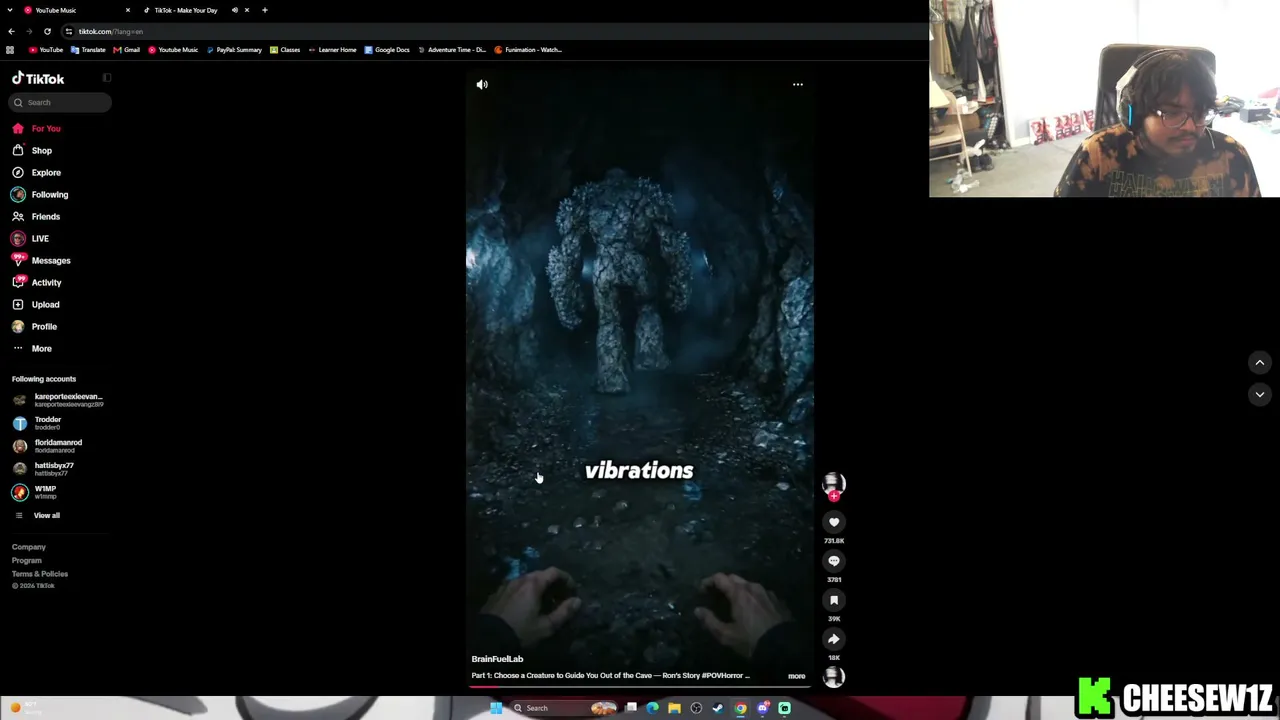1280x720 pixels.
Task: Go back to the previous page
Action: coord(11,32)
